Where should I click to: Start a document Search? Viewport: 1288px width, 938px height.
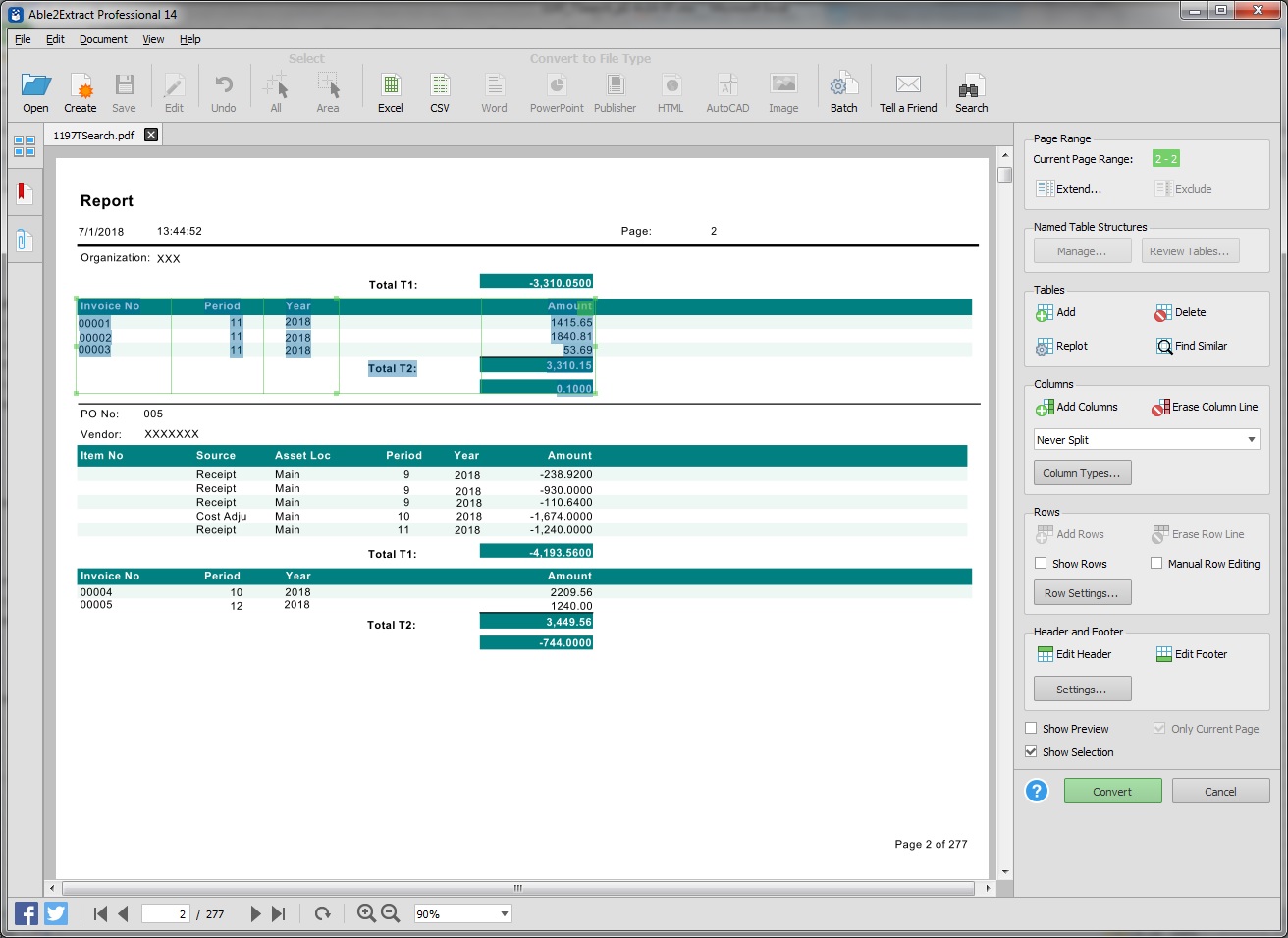click(970, 91)
